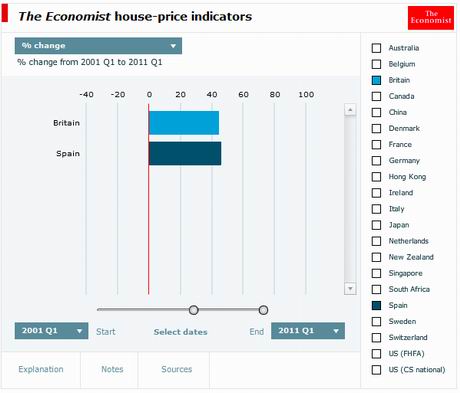This screenshot has height=393, width=460.
Task: Click the Spain chart row label
Action: point(68,154)
